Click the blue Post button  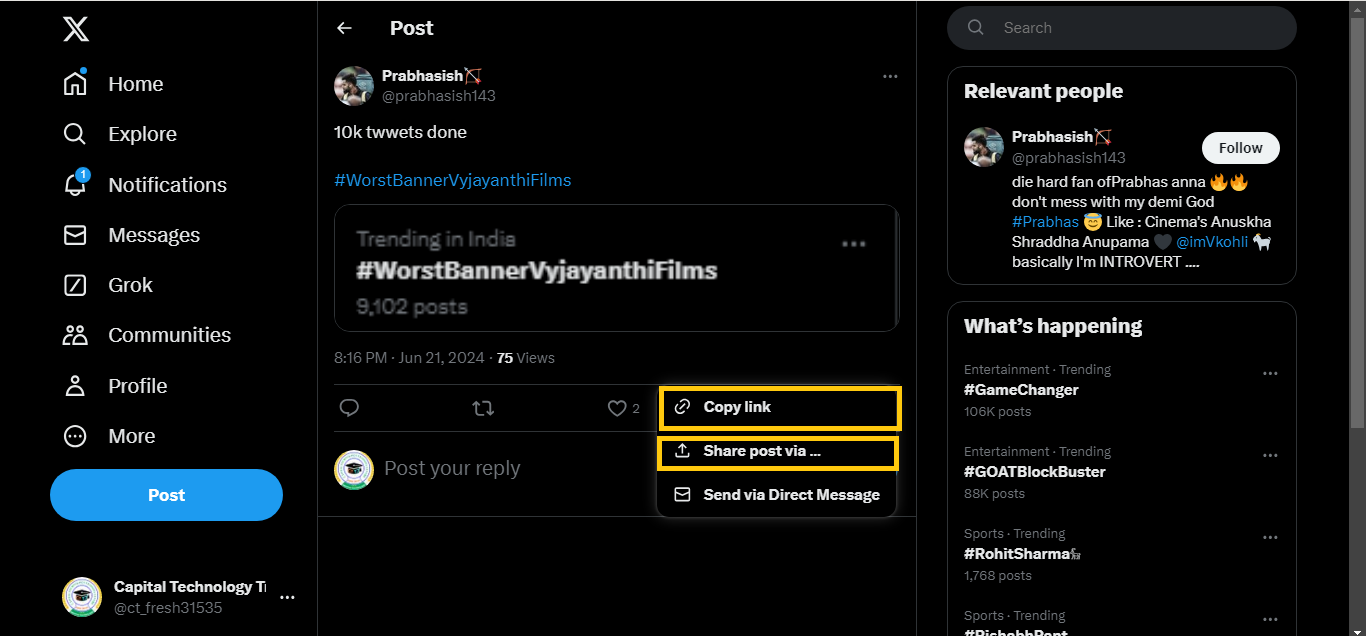pos(166,495)
